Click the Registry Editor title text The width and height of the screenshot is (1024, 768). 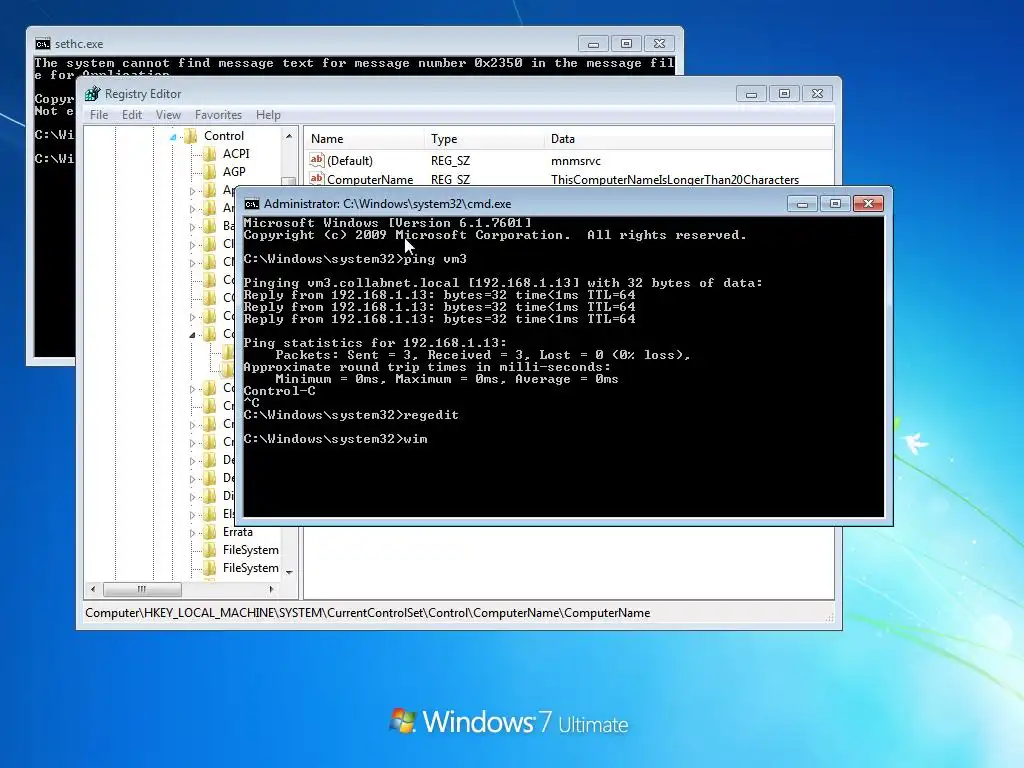point(142,94)
